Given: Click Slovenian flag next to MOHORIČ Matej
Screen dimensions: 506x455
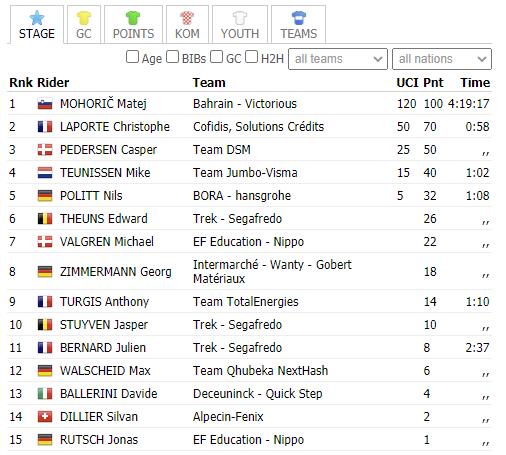Looking at the screenshot, I should tap(45, 104).
